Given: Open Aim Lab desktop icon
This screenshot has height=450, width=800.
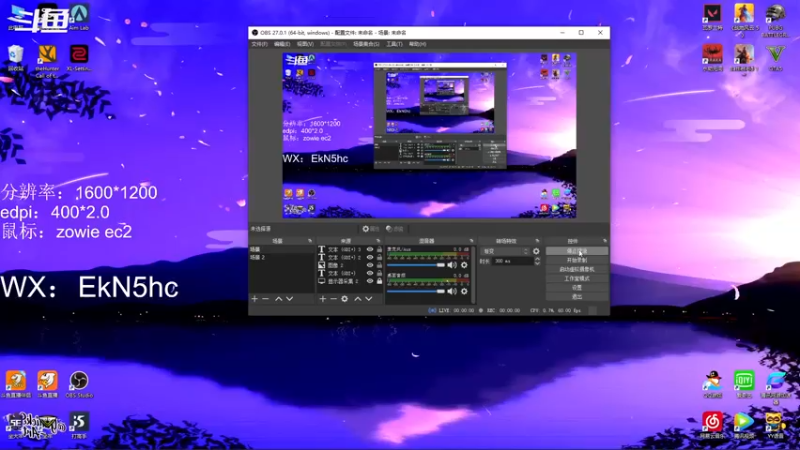Looking at the screenshot, I should click(x=79, y=16).
